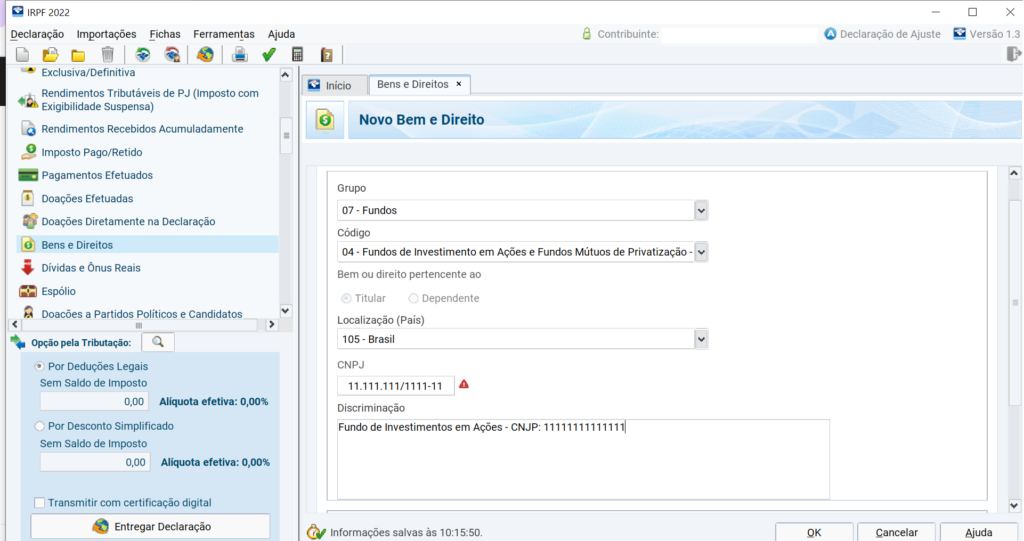Click the magnifier button beside Opção pela Tributação
Image resolution: width=1024 pixels, height=541 pixels.
click(x=158, y=342)
